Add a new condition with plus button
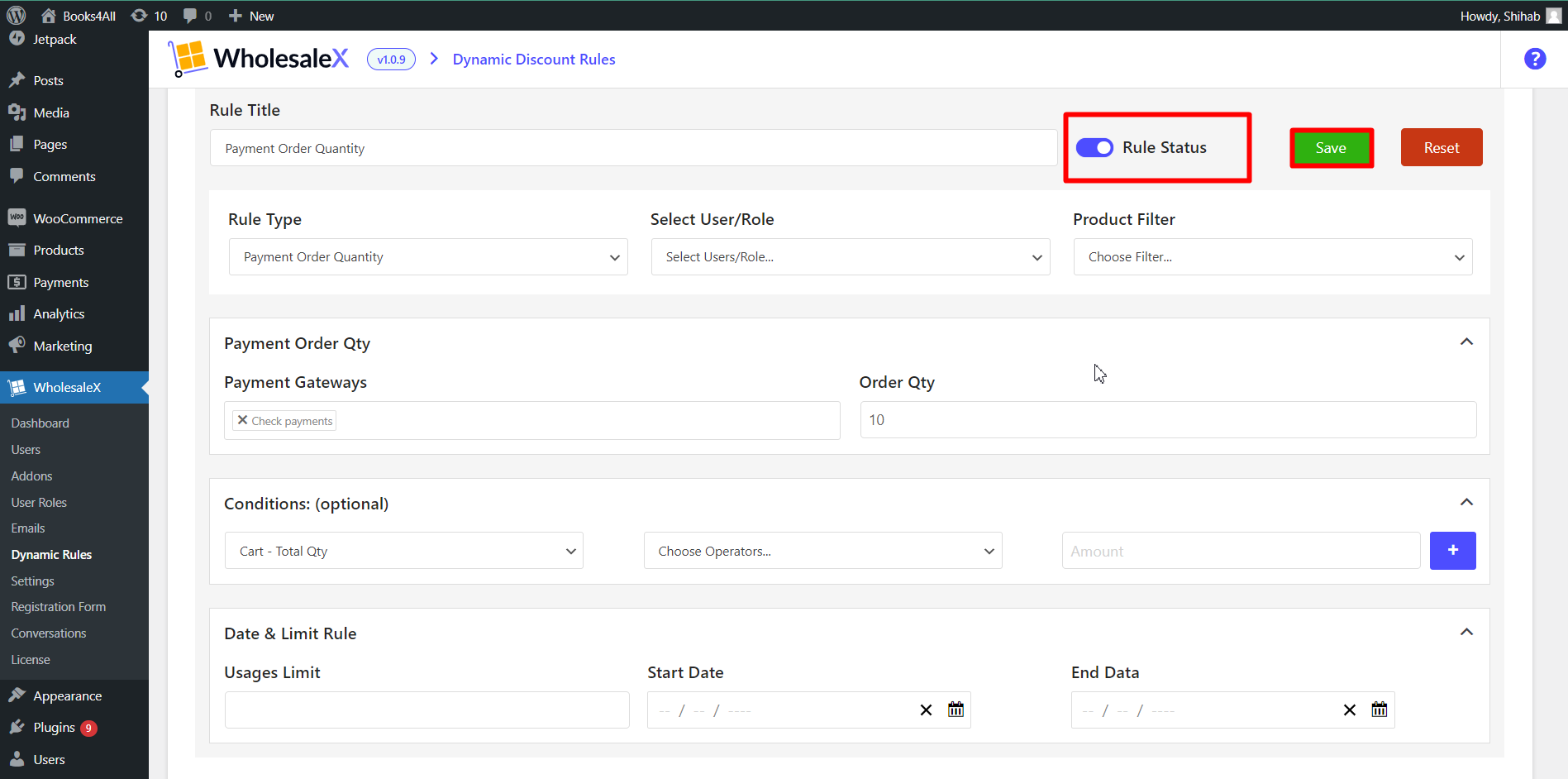This screenshot has width=1568, height=779. pyautogui.click(x=1452, y=551)
